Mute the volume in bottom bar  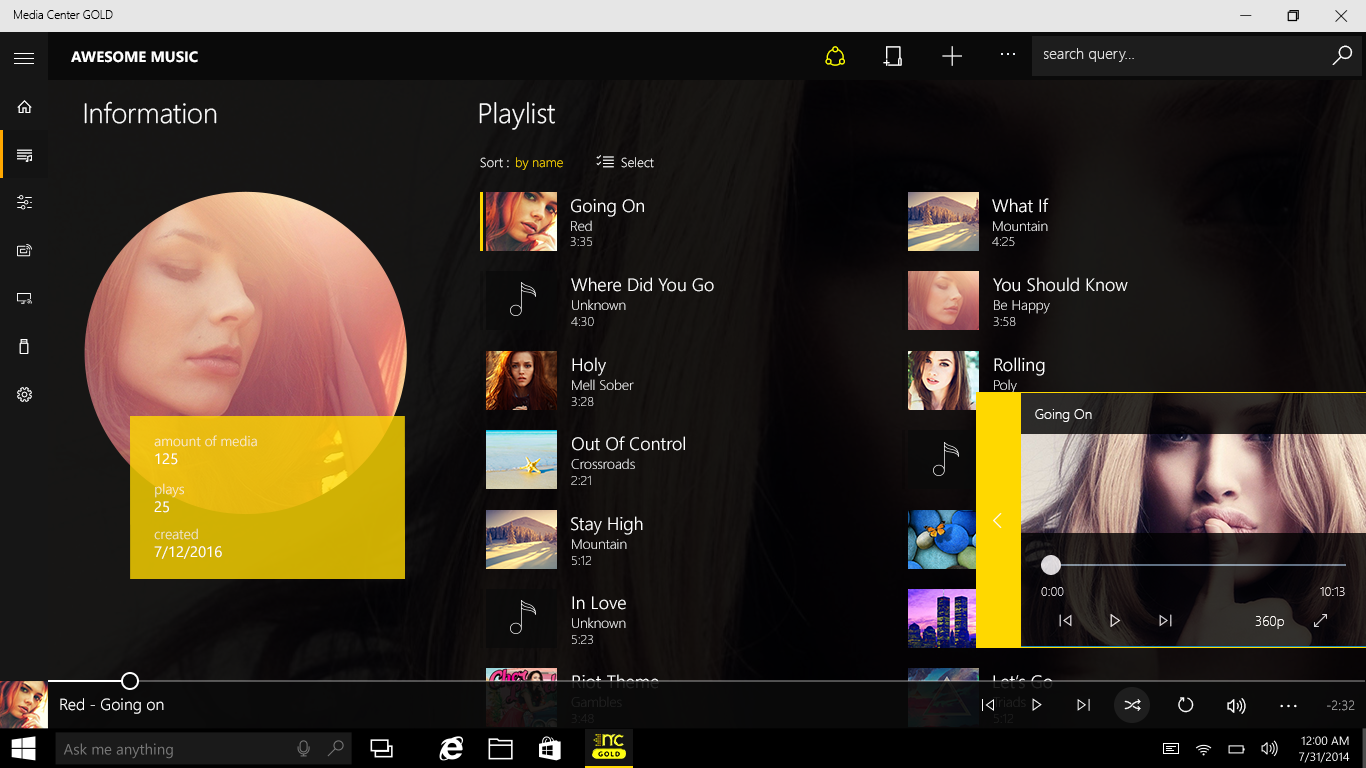coord(1236,706)
